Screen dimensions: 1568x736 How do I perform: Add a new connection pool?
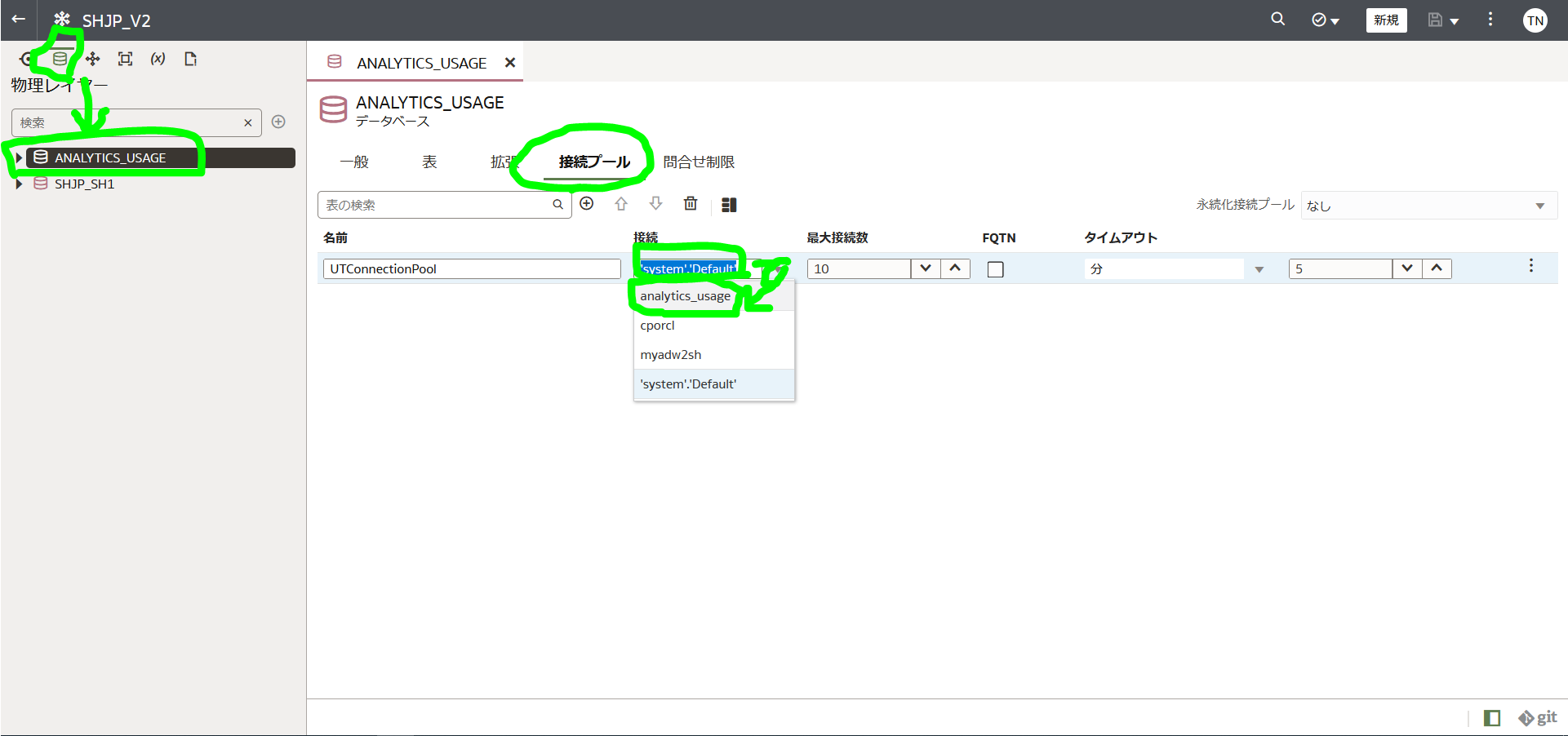click(586, 203)
